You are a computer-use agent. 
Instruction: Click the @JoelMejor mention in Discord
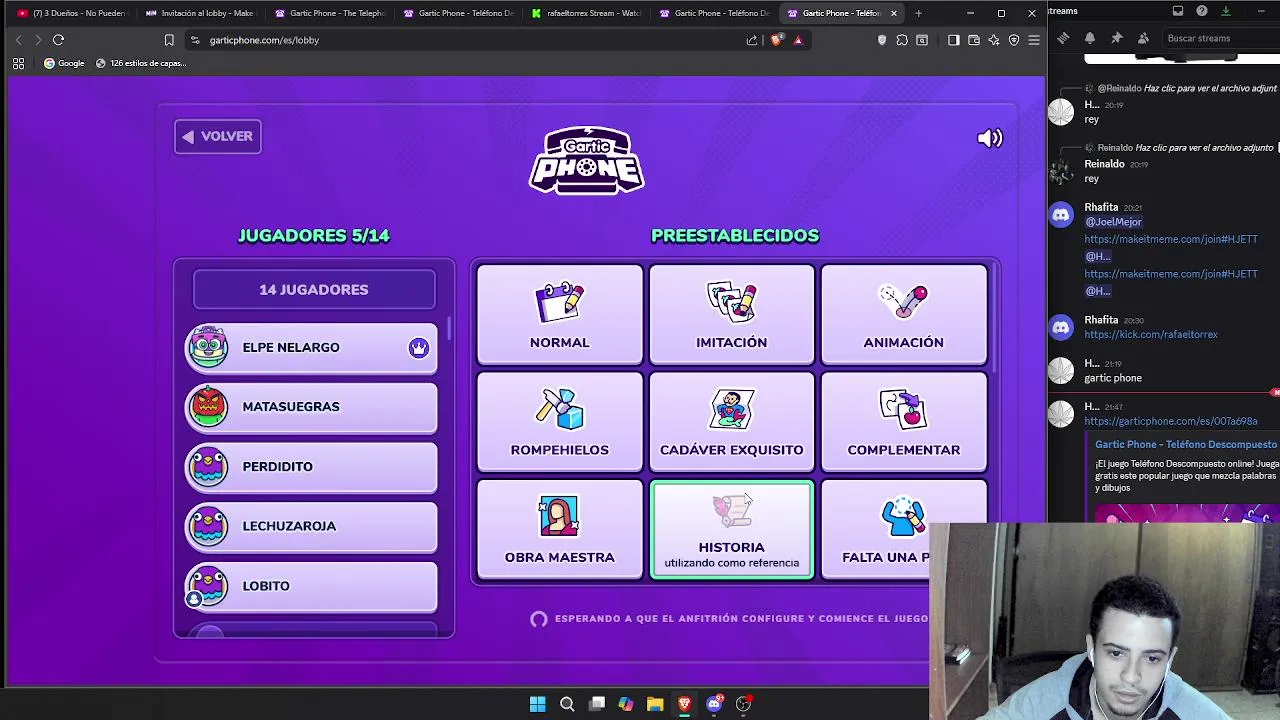click(x=1113, y=222)
